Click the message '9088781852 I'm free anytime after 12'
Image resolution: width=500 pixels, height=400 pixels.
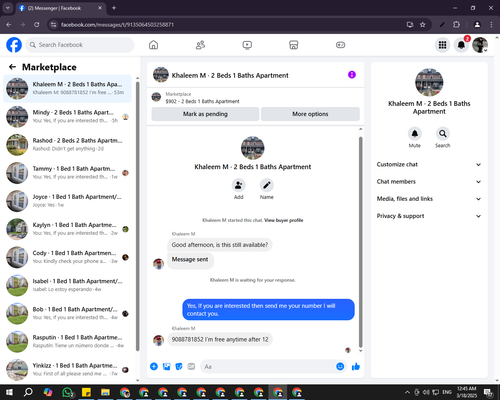click(x=220, y=339)
